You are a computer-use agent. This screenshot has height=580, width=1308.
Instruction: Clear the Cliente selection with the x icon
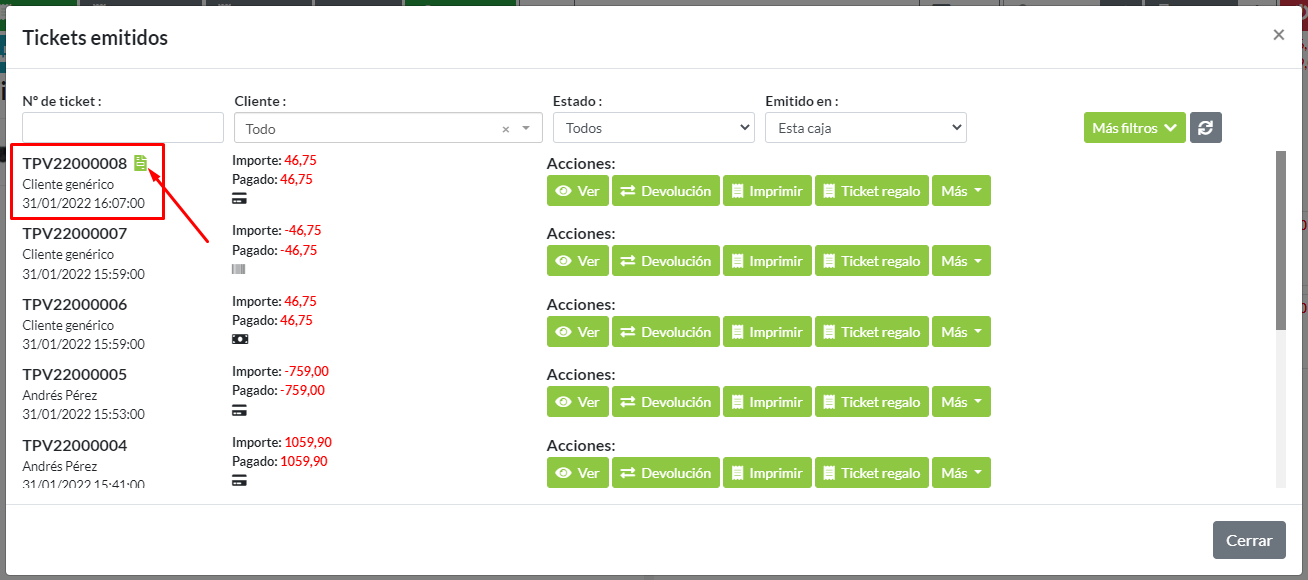[505, 129]
